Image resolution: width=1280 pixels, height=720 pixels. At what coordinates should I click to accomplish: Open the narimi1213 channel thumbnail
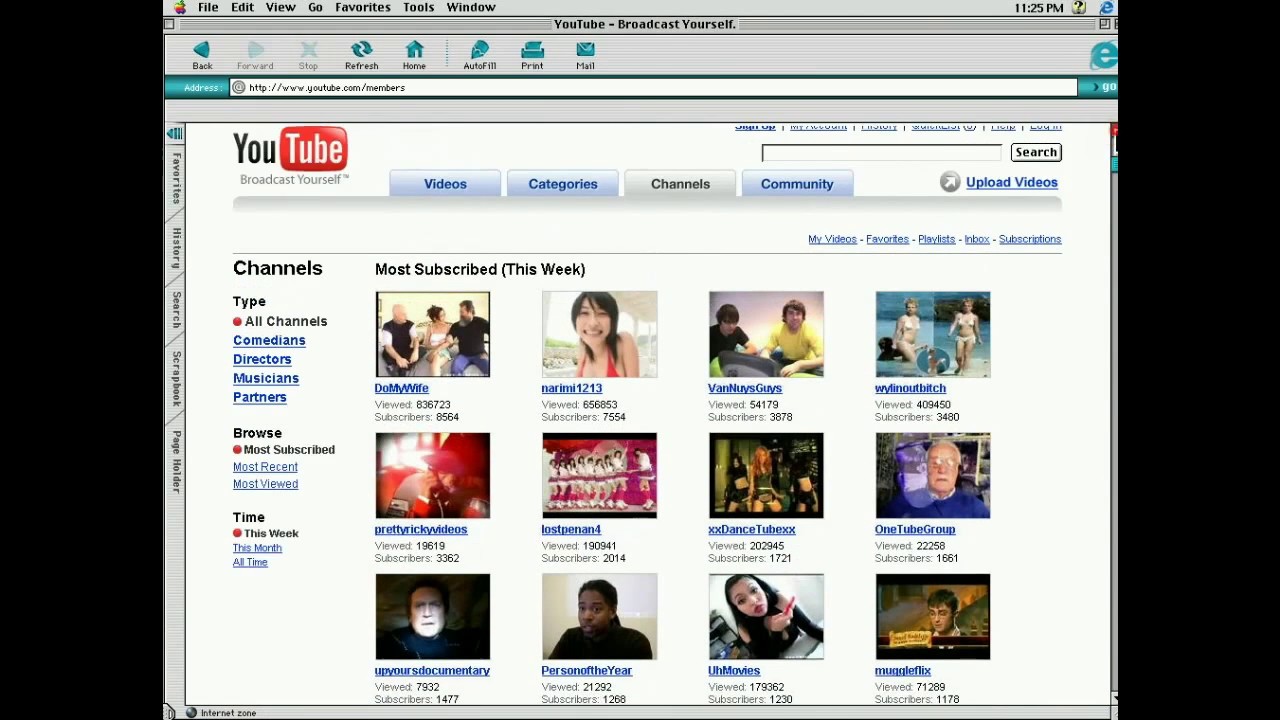tap(599, 334)
